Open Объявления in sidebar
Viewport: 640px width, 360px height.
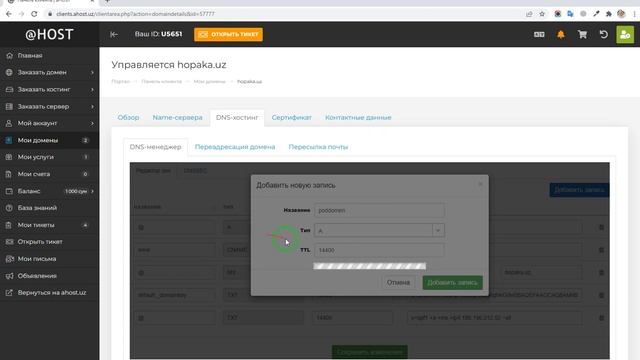[x=49, y=276]
